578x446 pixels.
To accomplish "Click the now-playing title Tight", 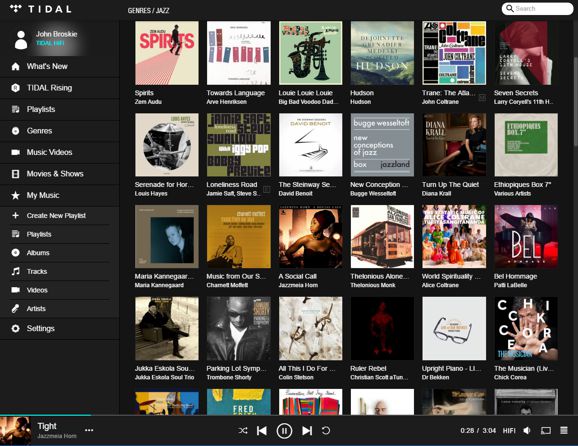I will [47, 426].
